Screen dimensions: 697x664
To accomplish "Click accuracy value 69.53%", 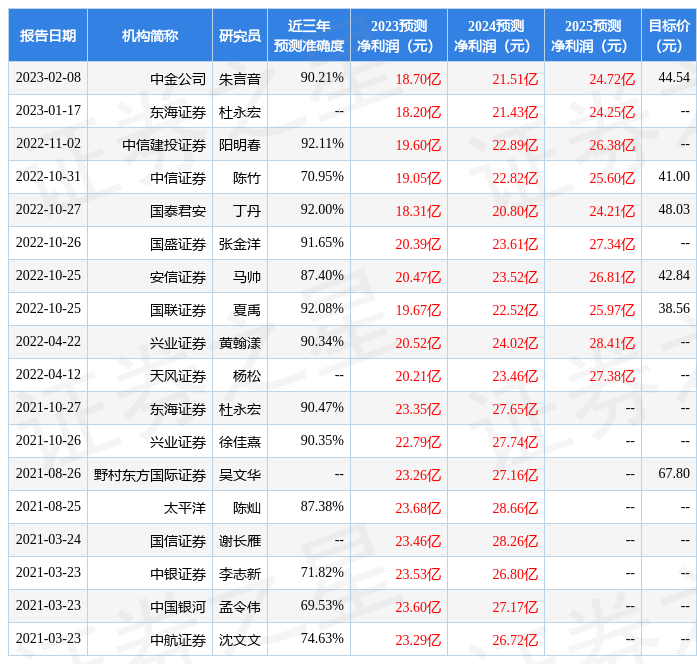I will [x=322, y=606].
